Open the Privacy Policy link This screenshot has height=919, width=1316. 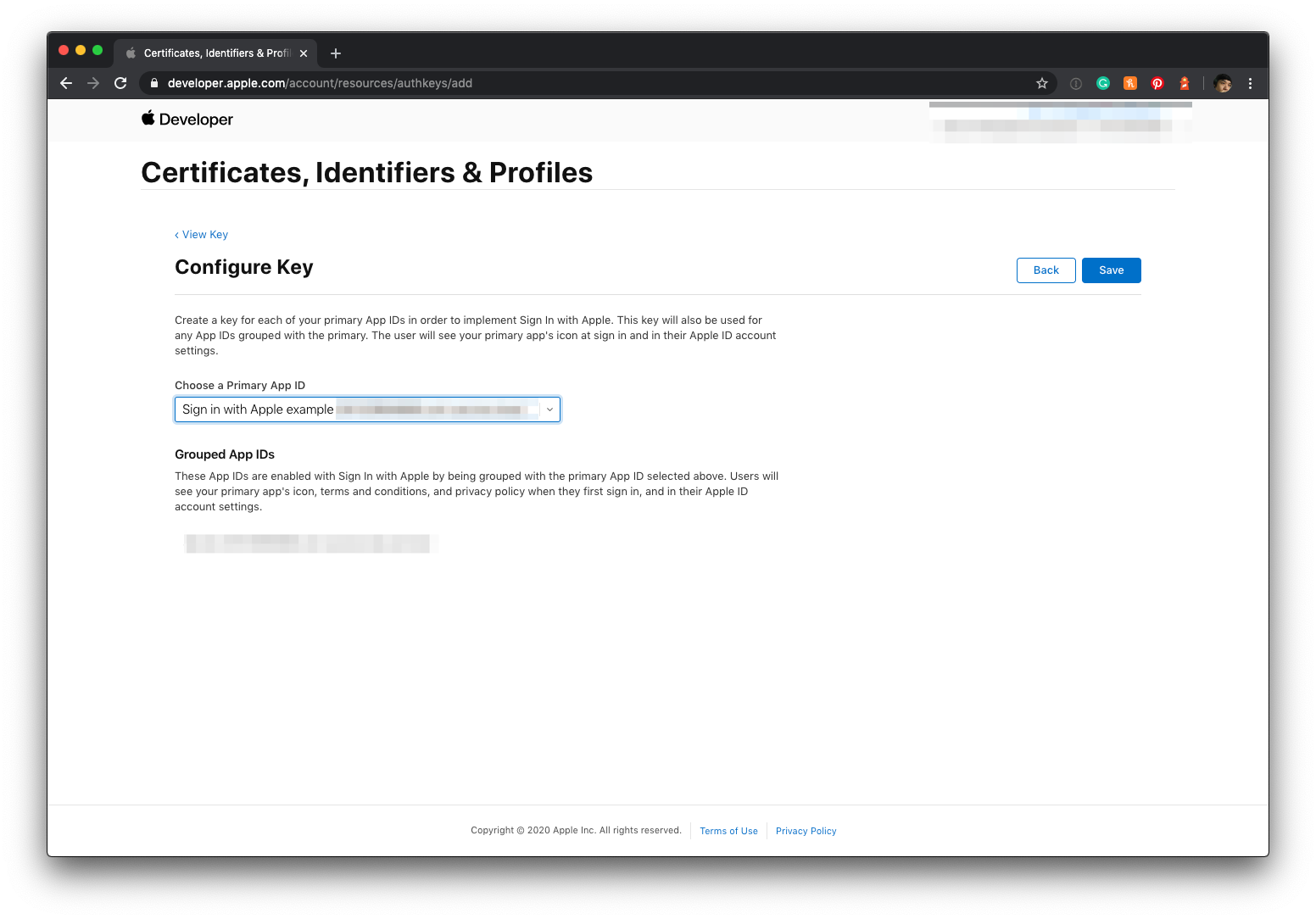point(806,831)
